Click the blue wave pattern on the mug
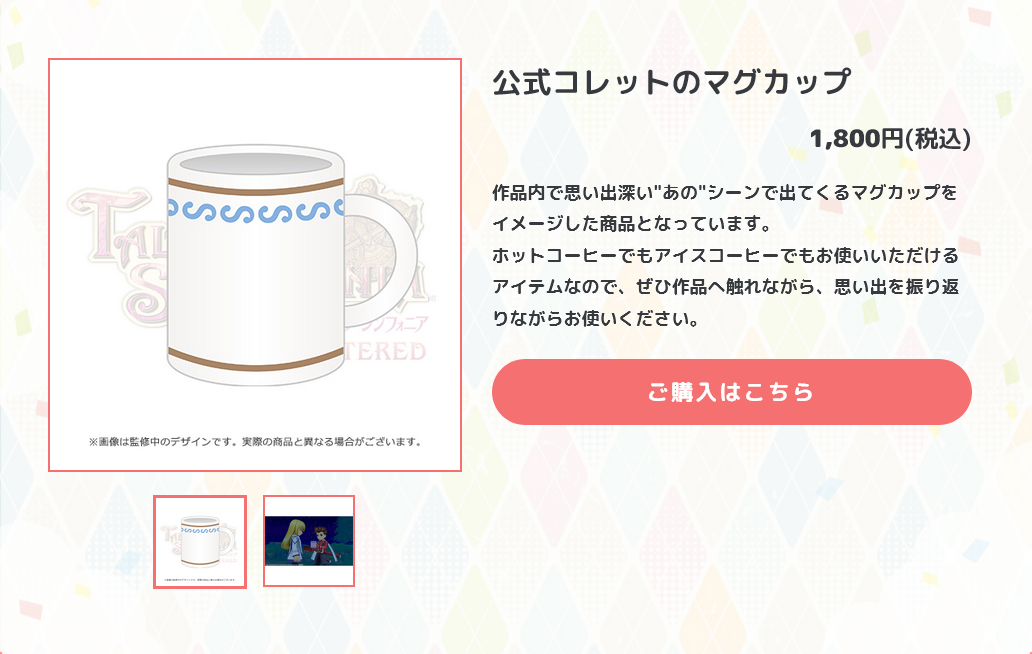1032x654 pixels. (256, 211)
